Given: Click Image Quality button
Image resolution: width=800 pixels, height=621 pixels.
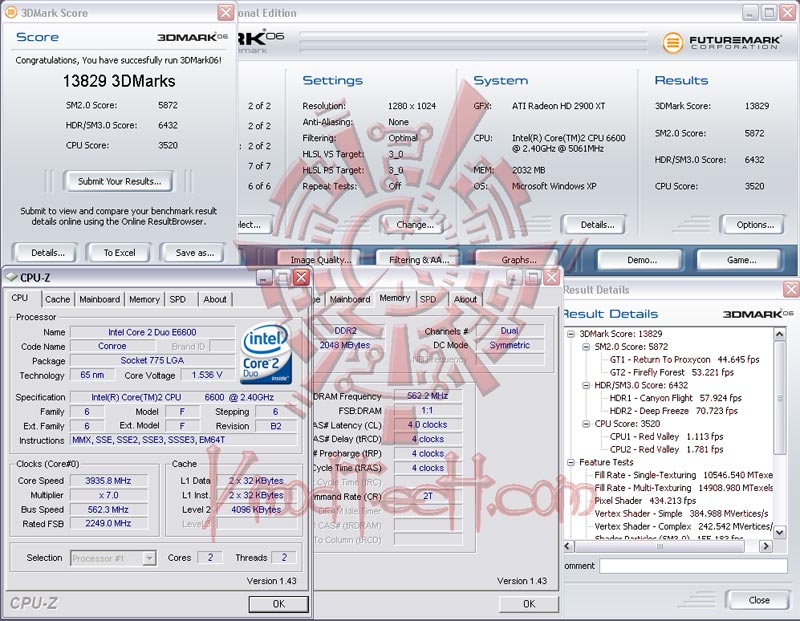Looking at the screenshot, I should point(320,260).
